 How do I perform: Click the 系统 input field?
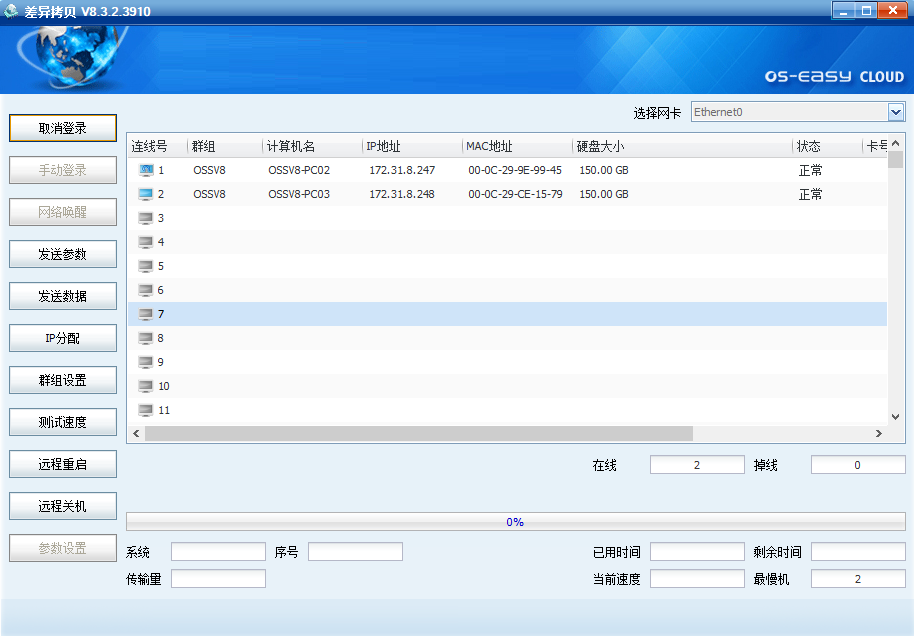(x=218, y=552)
